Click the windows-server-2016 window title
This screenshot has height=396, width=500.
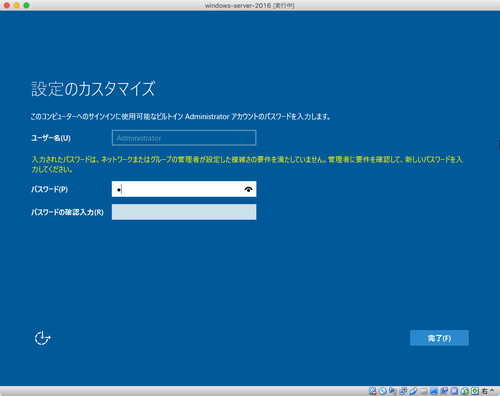[250, 6]
